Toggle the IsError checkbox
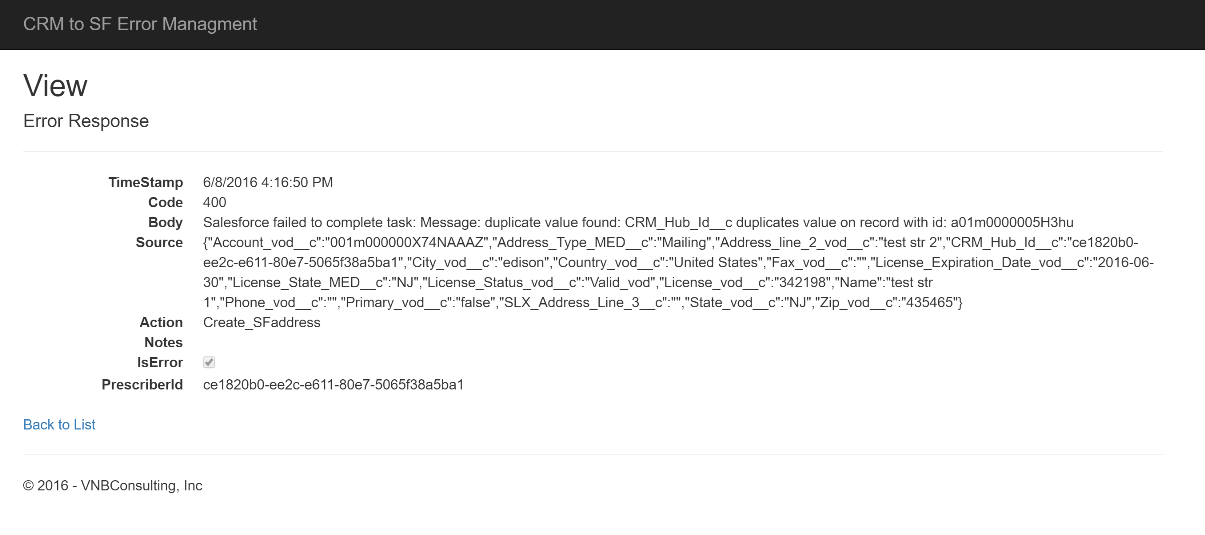 (x=209, y=362)
